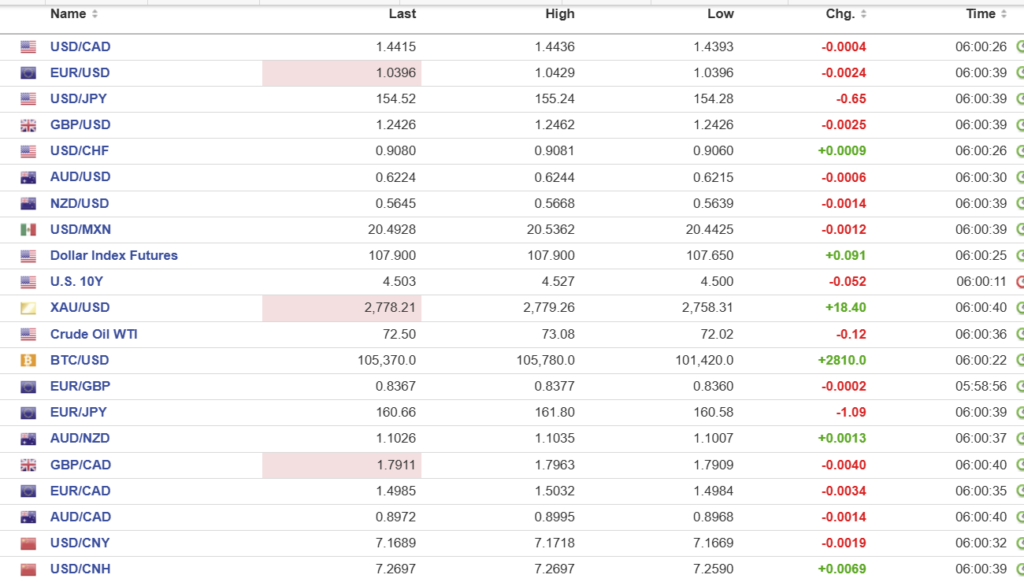Click the gold bar icon beside XAU/USD
Screen dimensions: 1024x582
(28, 308)
